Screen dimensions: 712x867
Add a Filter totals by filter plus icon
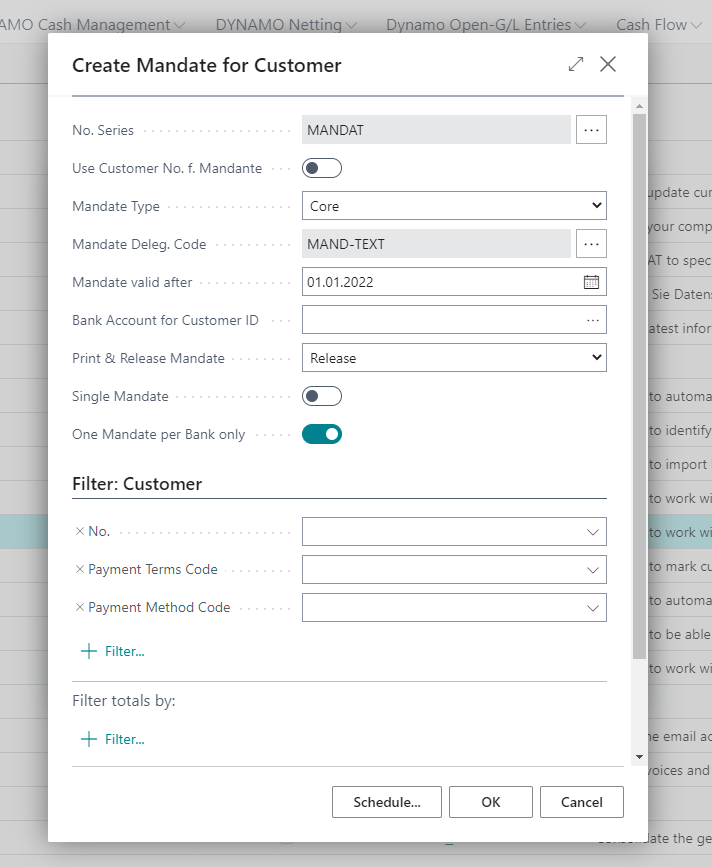pos(88,739)
